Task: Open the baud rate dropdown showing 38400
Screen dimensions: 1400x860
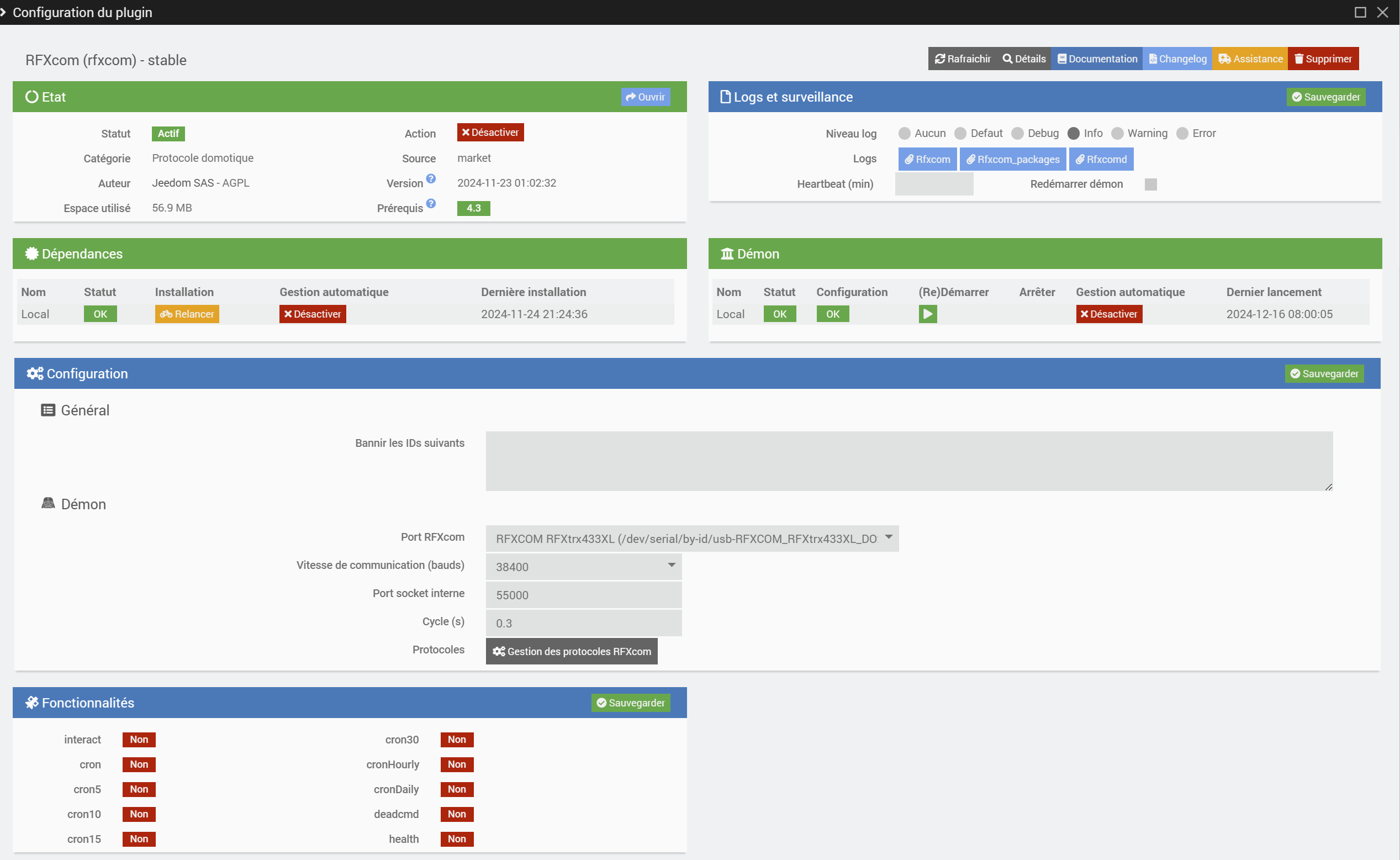Action: click(x=583, y=567)
